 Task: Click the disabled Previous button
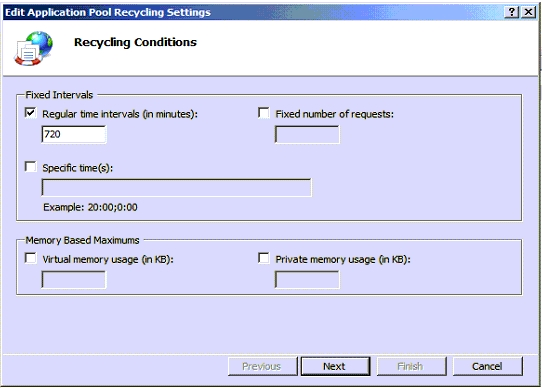click(262, 366)
